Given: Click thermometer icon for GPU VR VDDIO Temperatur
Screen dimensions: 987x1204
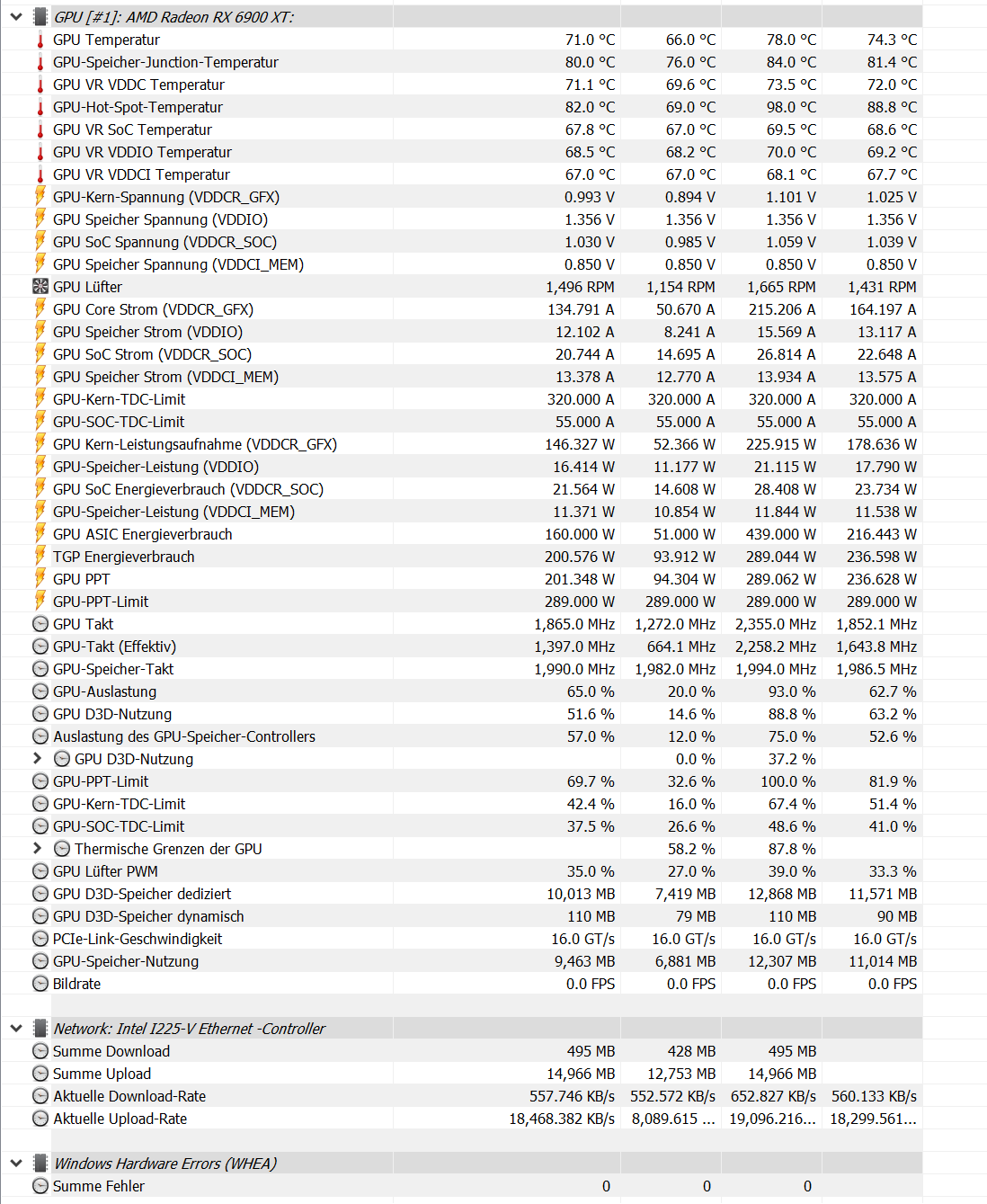Looking at the screenshot, I should [x=40, y=152].
